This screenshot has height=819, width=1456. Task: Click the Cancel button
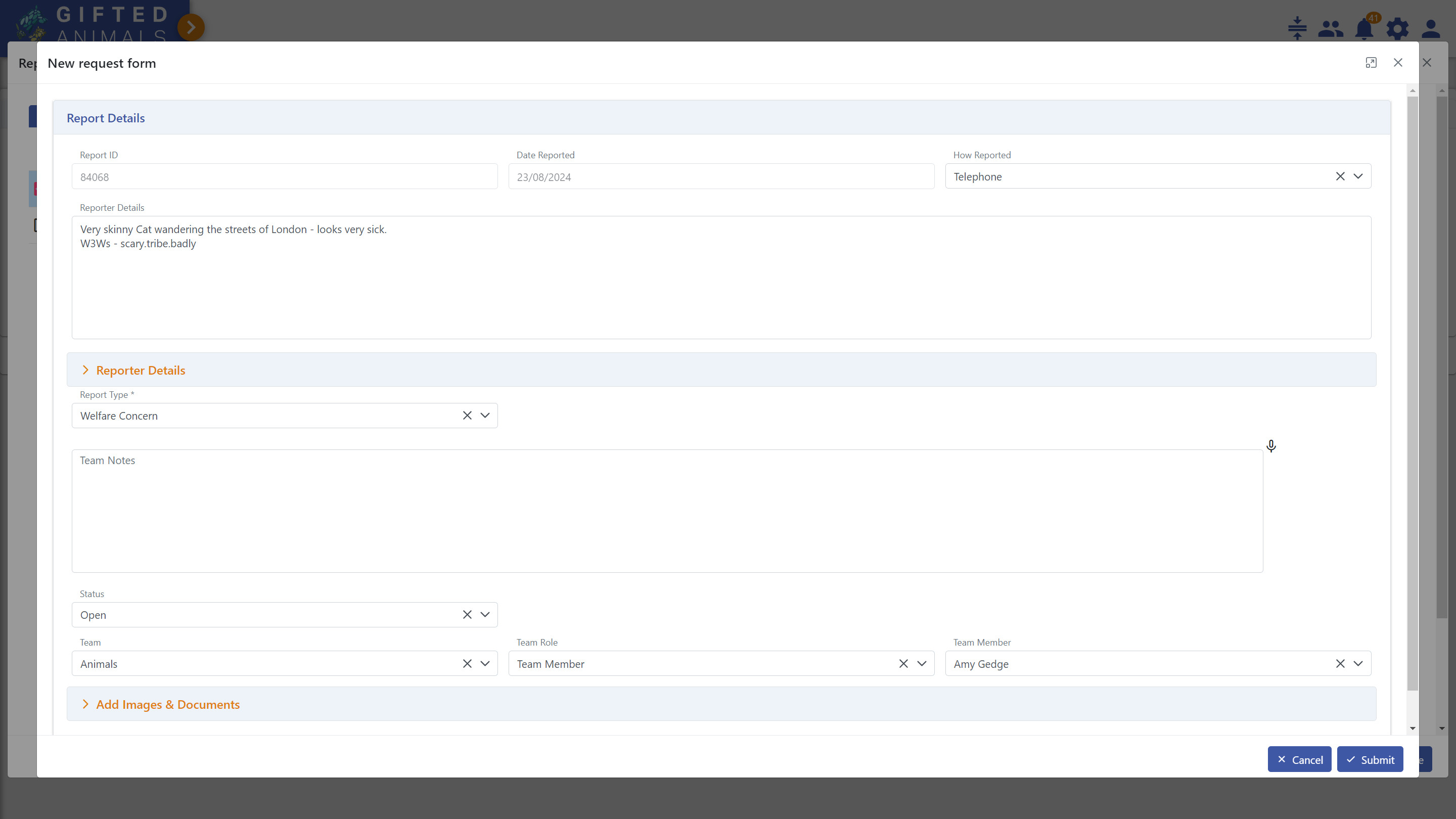pyautogui.click(x=1299, y=760)
